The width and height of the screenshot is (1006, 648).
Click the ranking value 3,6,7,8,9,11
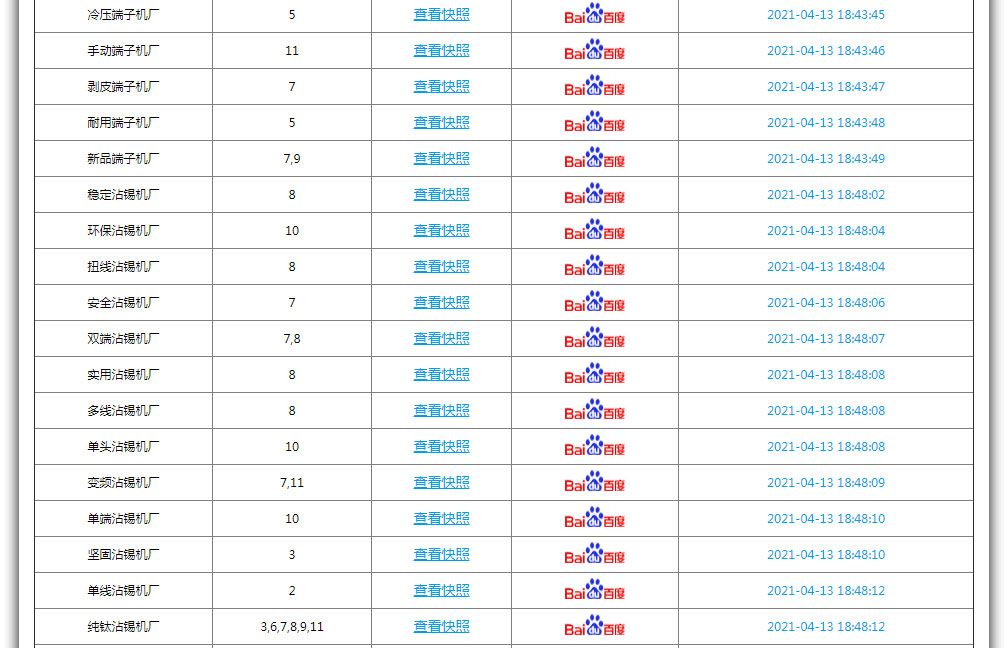(x=292, y=626)
